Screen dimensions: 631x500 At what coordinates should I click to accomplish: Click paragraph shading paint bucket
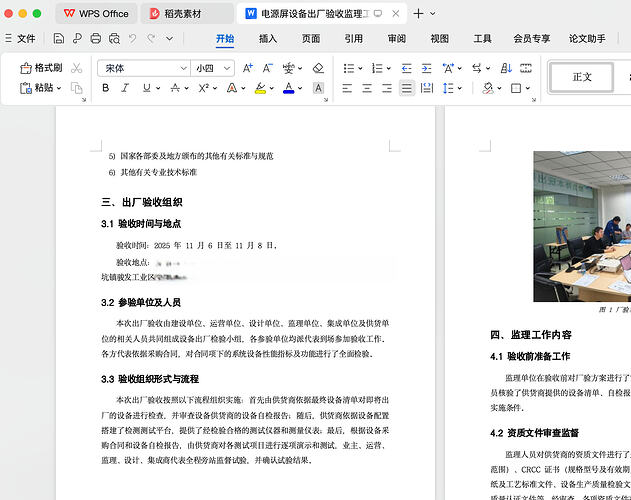click(488, 88)
